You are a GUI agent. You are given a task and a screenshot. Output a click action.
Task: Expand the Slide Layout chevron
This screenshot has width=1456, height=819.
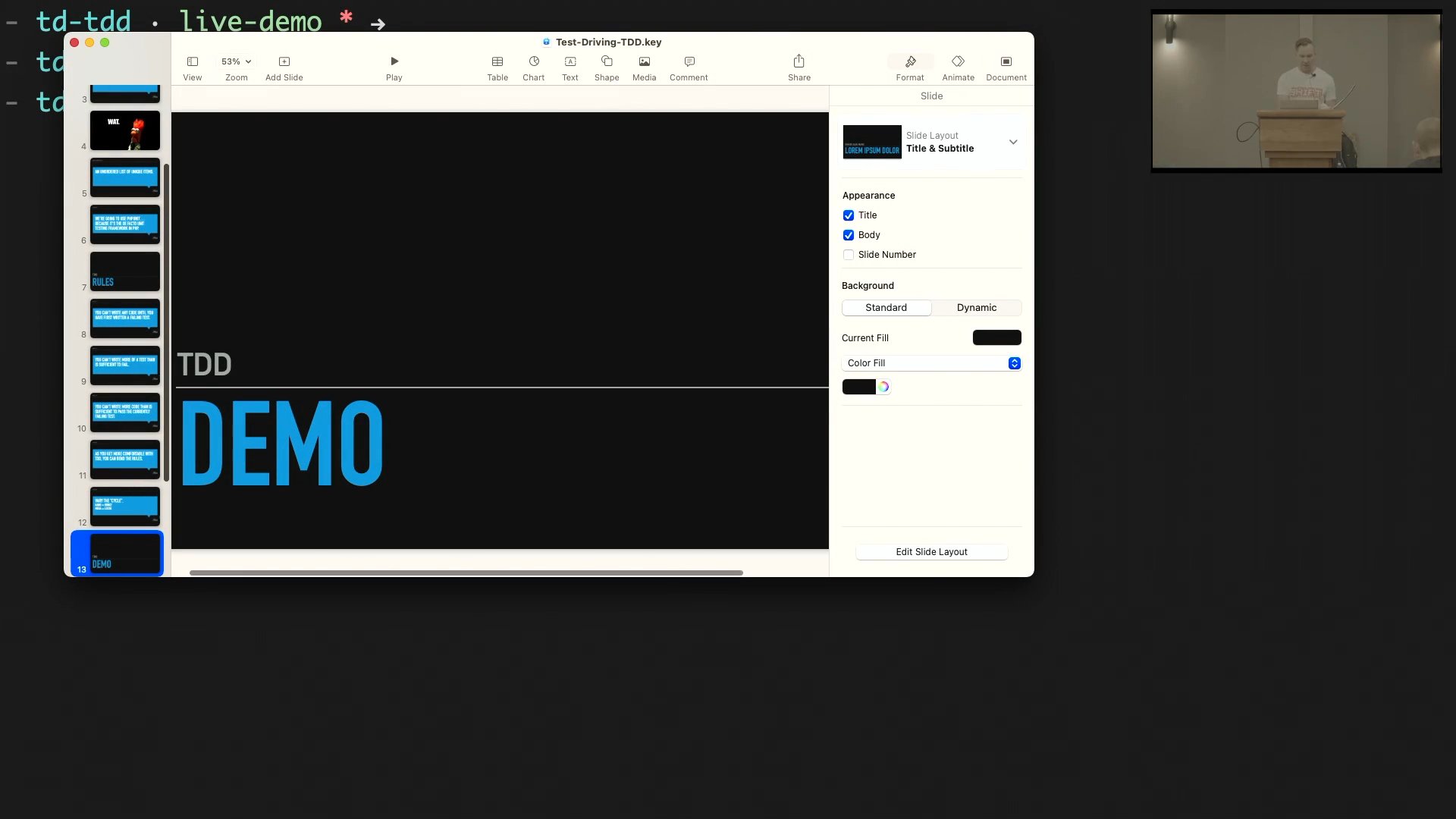[1012, 142]
